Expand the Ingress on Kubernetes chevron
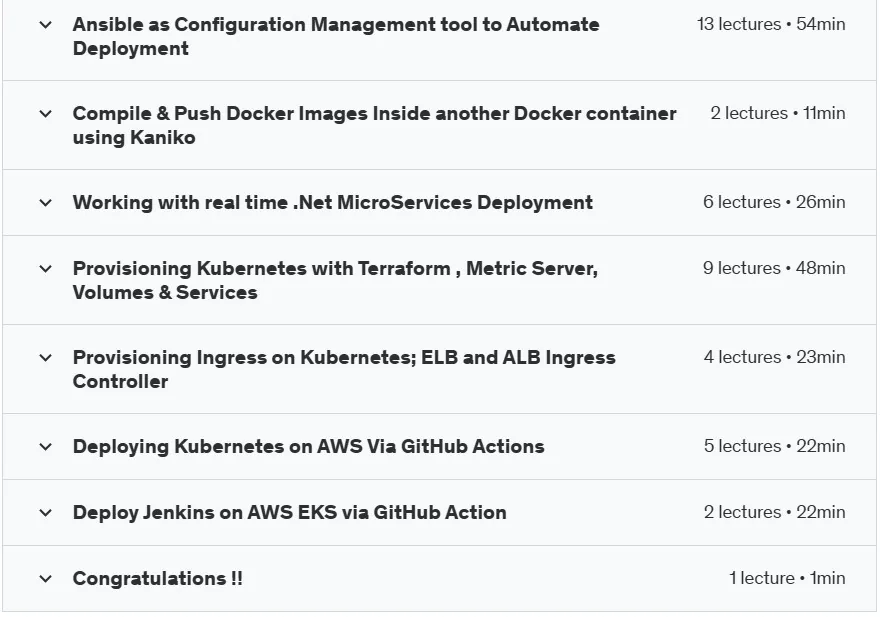This screenshot has width=880, height=617. click(45, 358)
